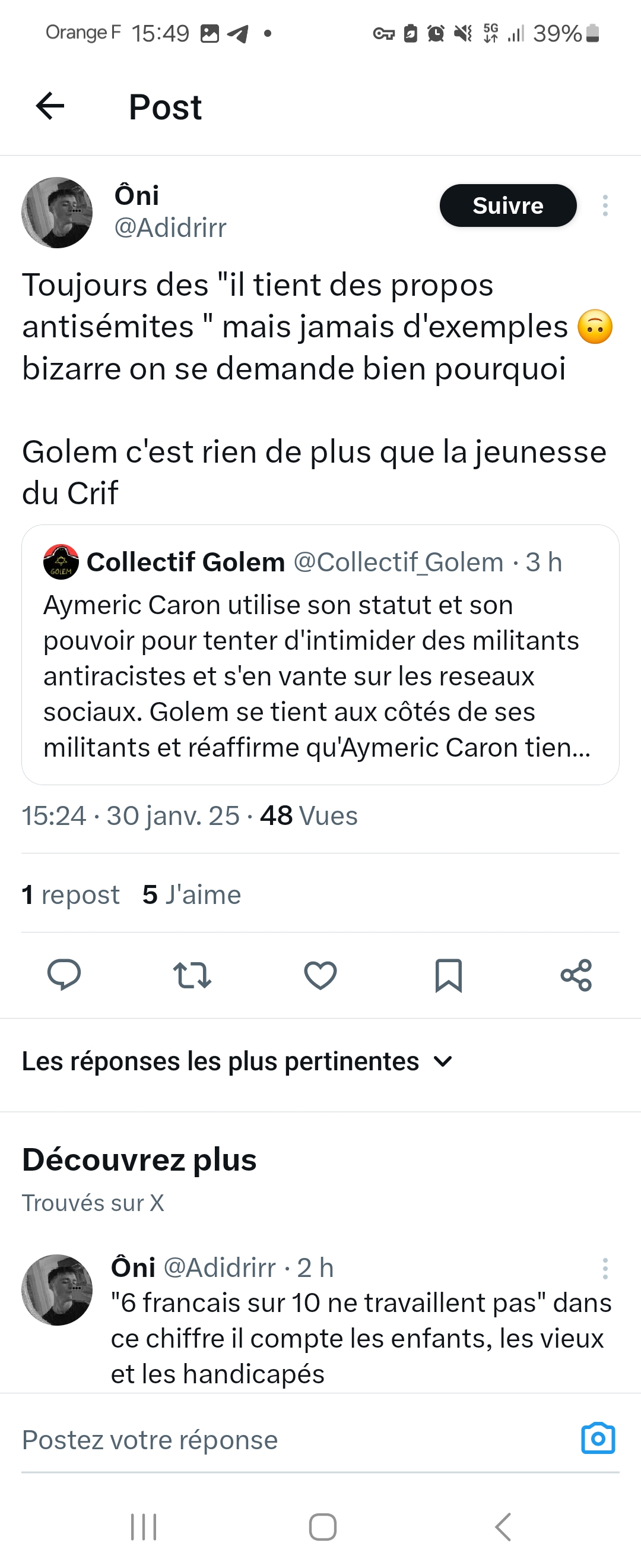View the 5 J'aime list

coord(192,895)
